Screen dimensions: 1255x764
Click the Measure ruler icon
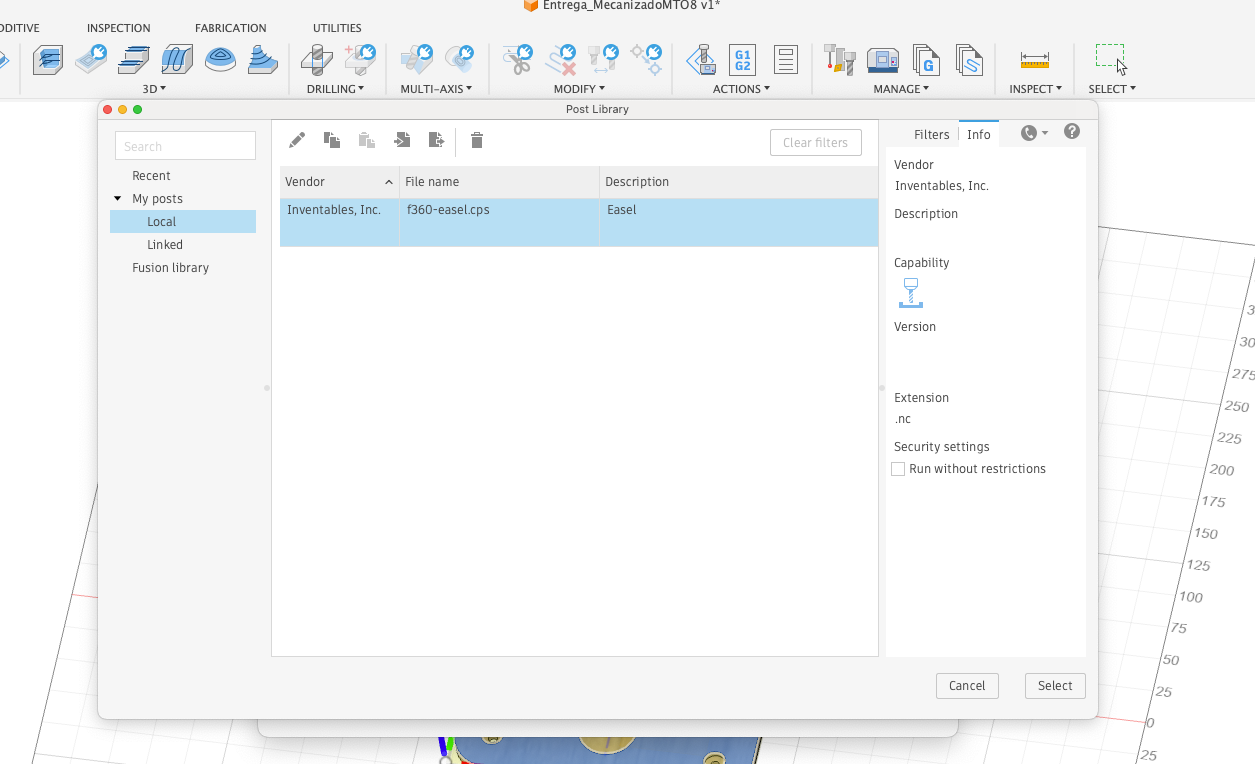tap(1035, 61)
